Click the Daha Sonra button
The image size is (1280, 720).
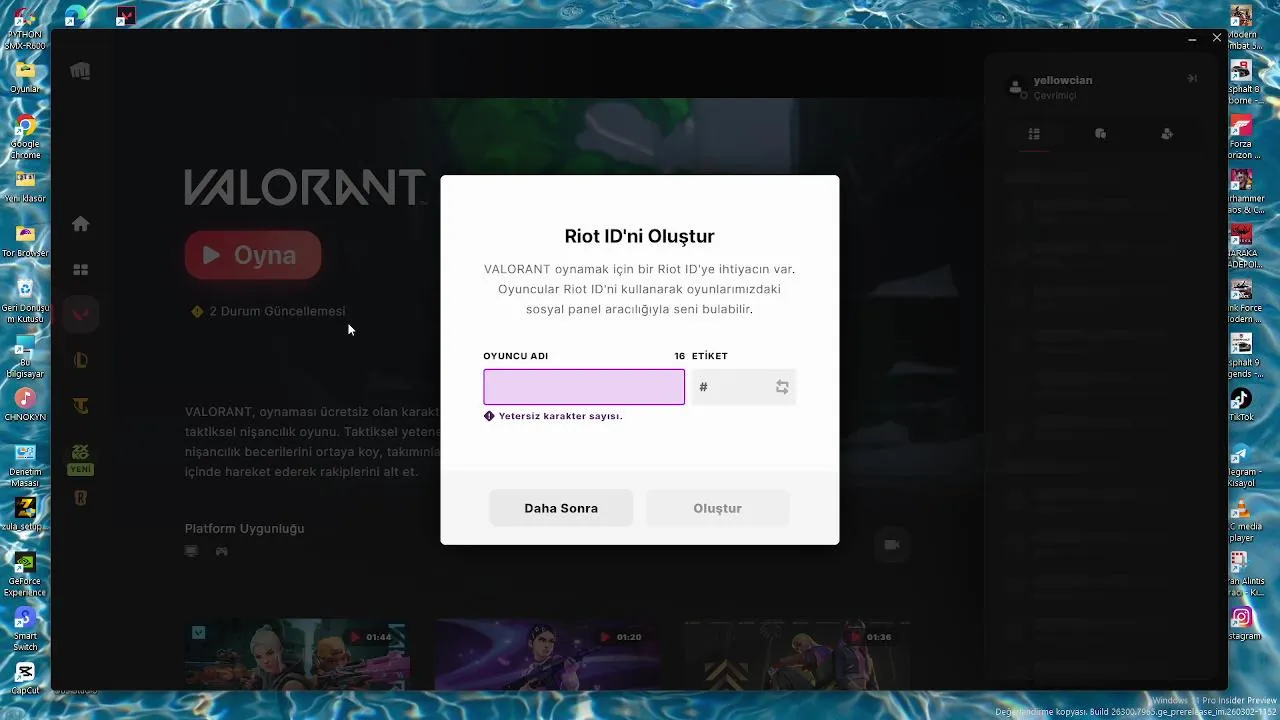[561, 508]
